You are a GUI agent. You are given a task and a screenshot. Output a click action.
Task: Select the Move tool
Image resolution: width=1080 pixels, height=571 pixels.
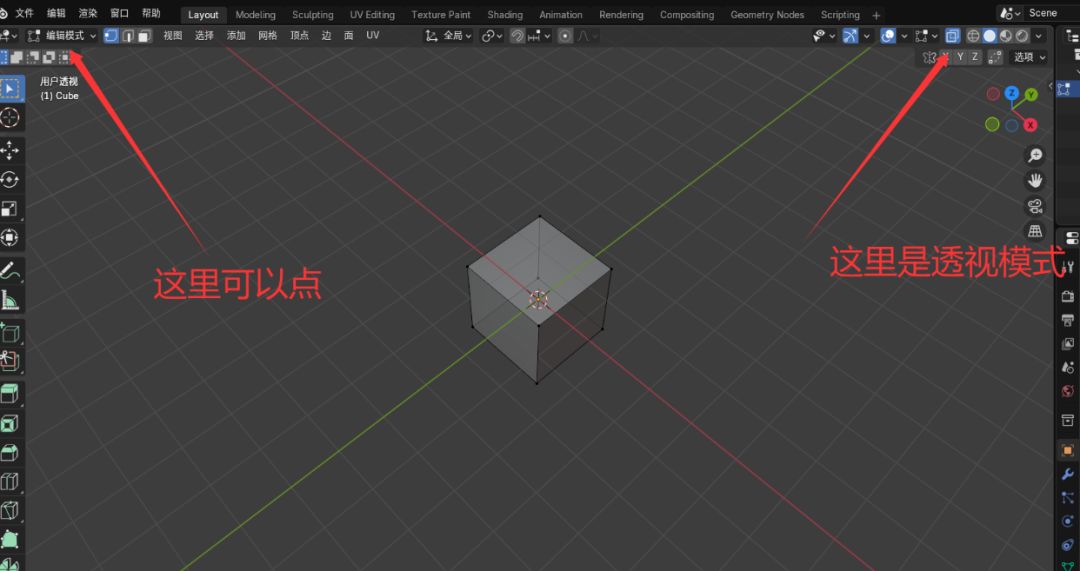11,150
